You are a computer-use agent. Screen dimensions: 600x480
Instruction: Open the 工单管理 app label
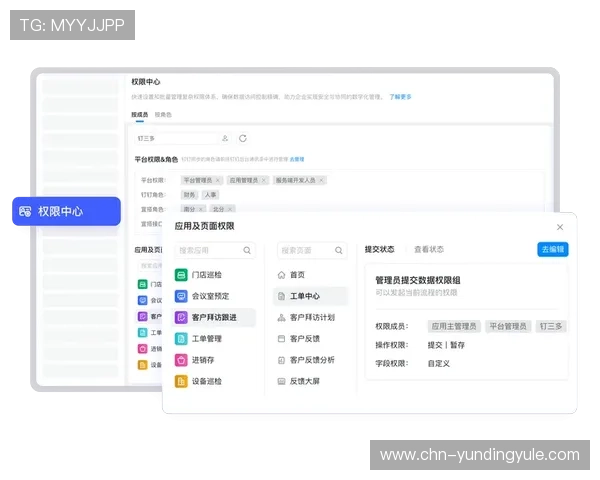pyautogui.click(x=207, y=339)
